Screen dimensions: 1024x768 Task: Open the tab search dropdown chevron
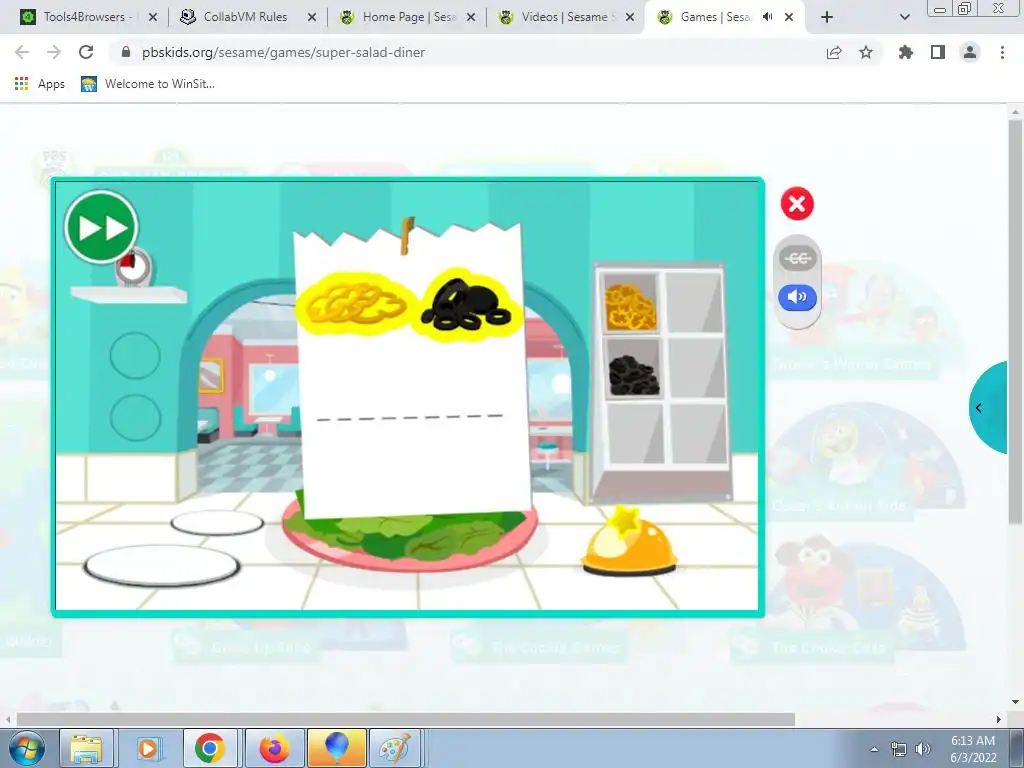904,17
